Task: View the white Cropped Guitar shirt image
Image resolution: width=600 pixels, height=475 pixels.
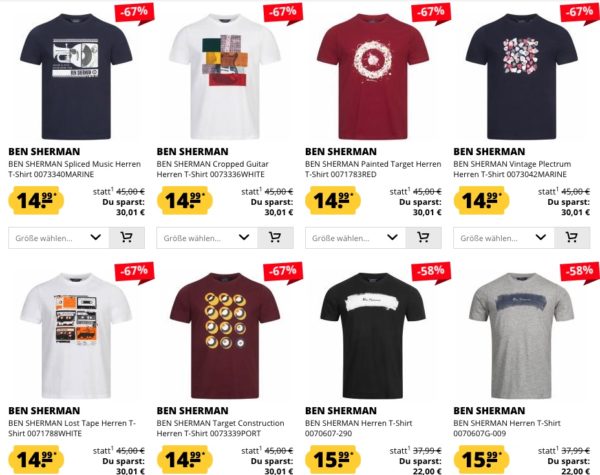Action: click(x=225, y=76)
